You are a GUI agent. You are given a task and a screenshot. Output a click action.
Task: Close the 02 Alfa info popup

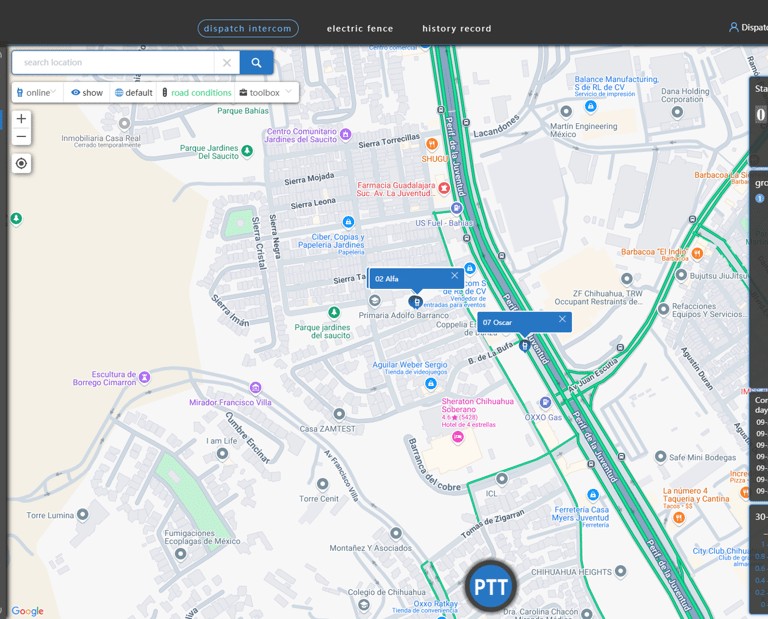[x=455, y=275]
